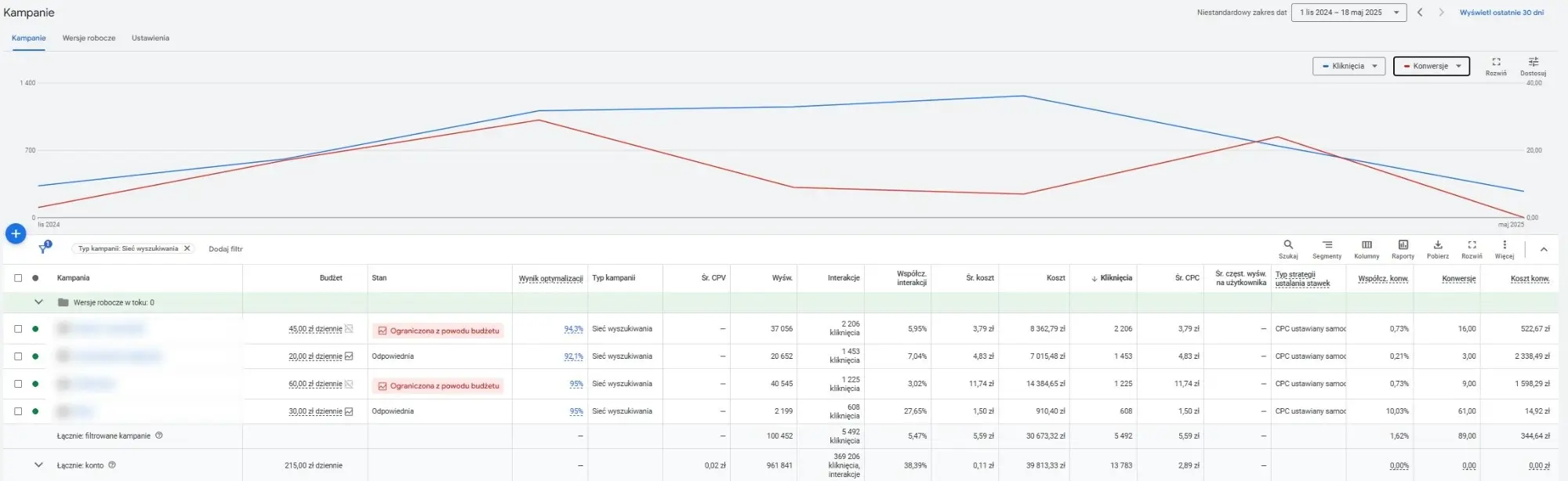Click help icon beside Łącznie: filtrowane kampanie
The width and height of the screenshot is (1568, 481).
pos(159,436)
